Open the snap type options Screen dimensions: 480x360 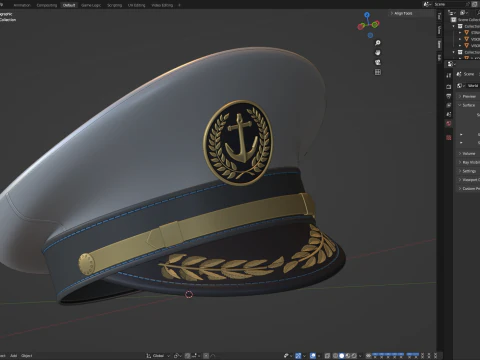[x=195, y=356]
